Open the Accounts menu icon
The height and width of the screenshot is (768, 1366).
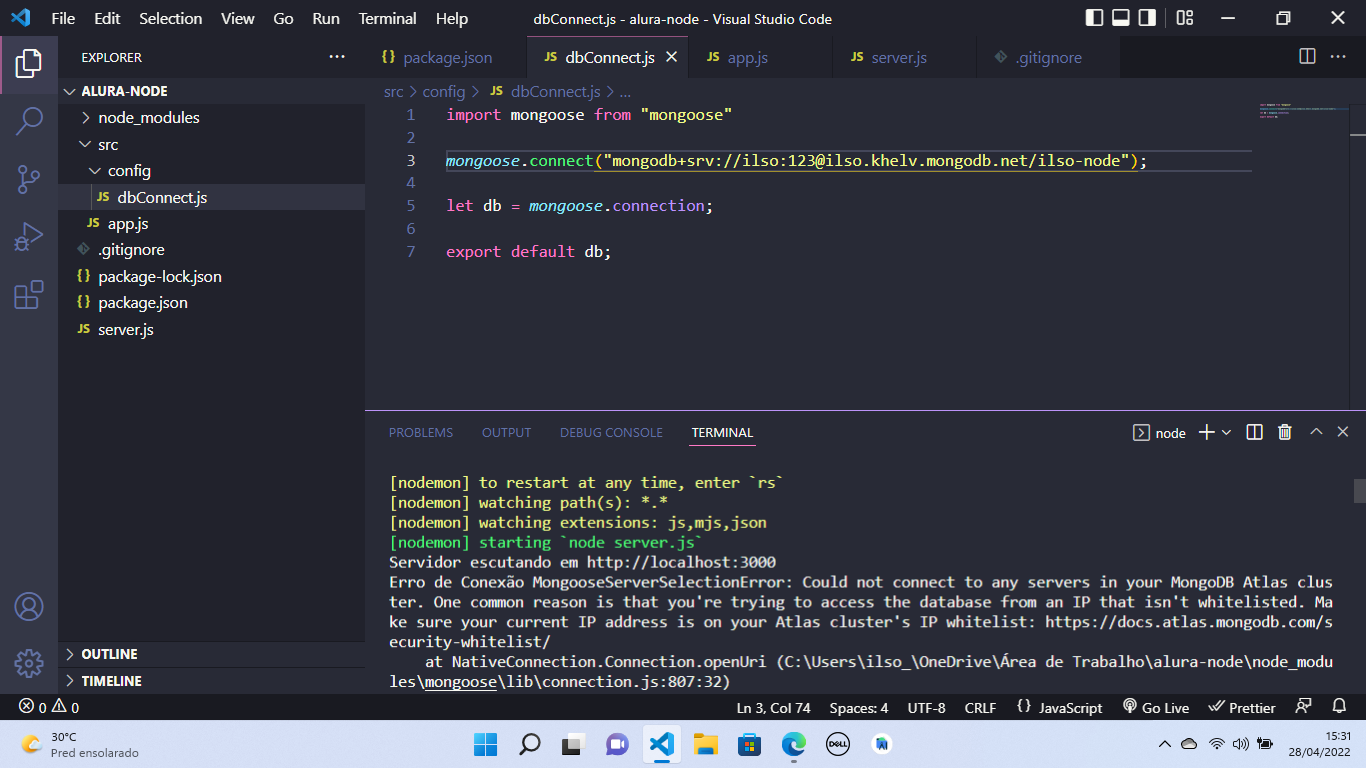[x=29, y=606]
